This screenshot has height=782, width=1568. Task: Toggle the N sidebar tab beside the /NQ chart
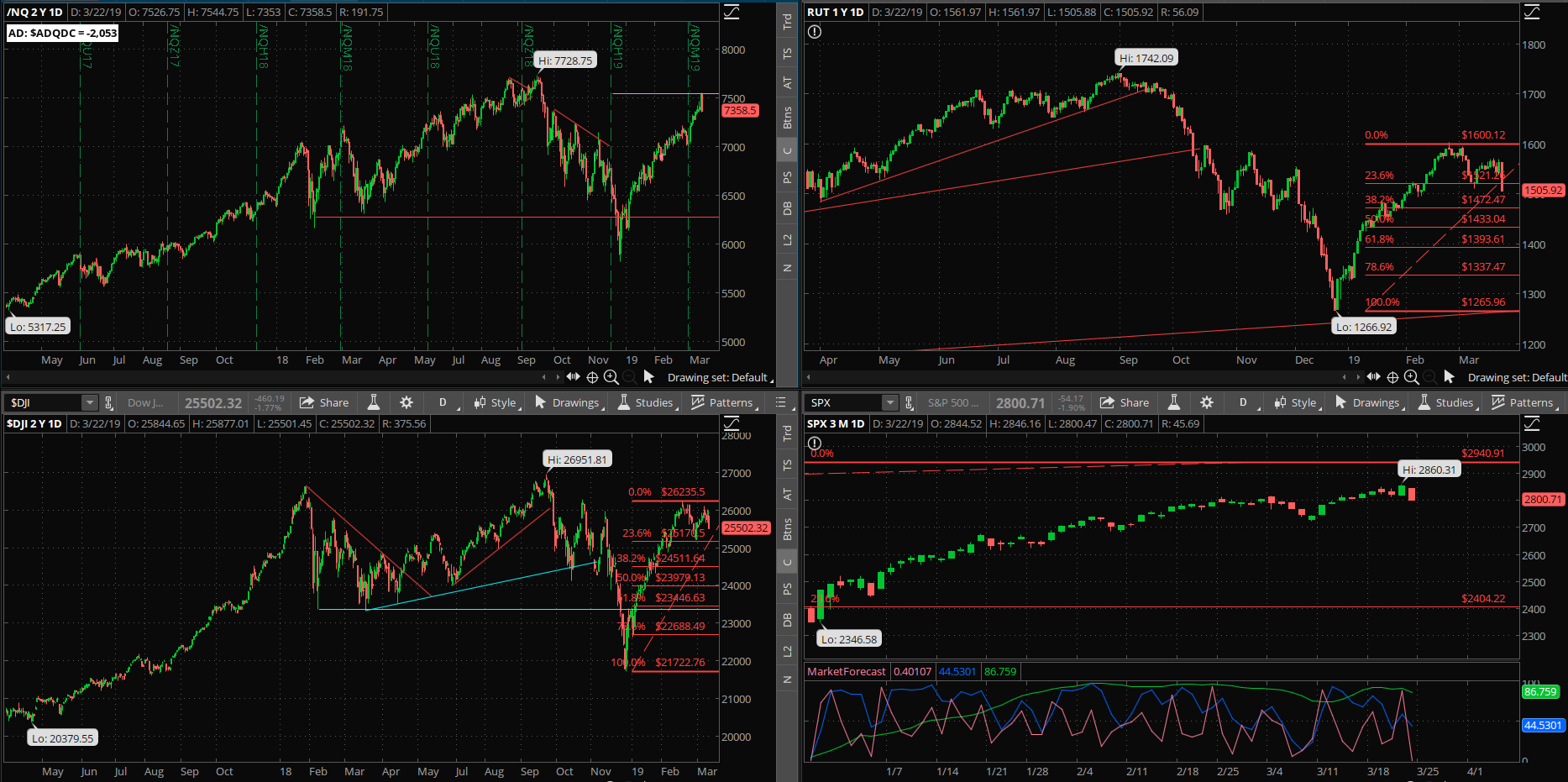click(787, 268)
